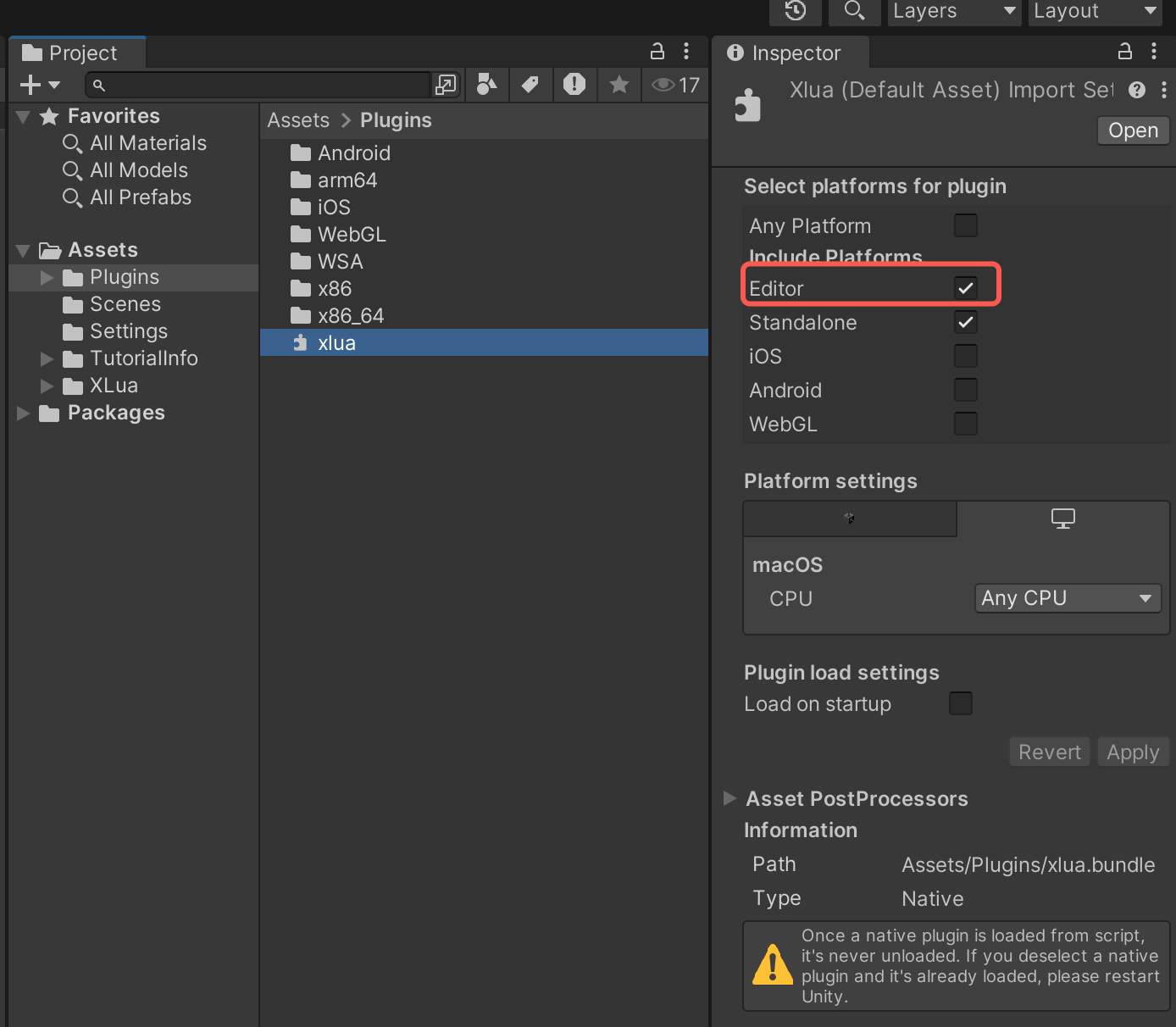Apply the plugin import settings
The image size is (1176, 1027).
point(1133,752)
